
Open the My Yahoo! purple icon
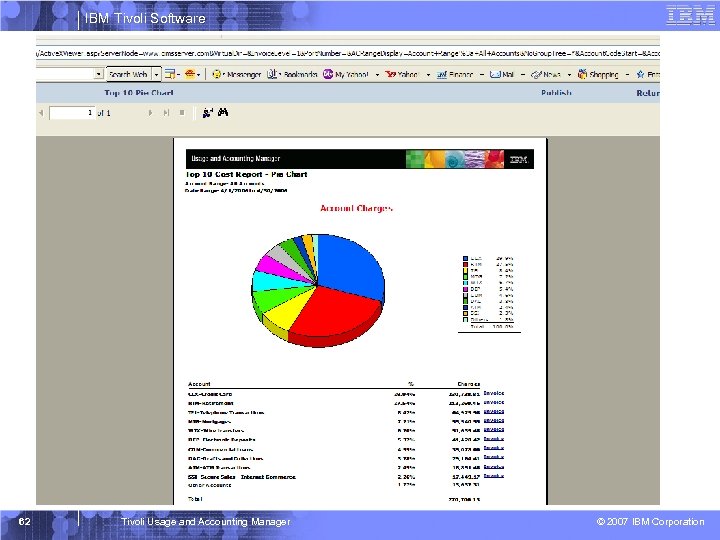click(x=328, y=74)
